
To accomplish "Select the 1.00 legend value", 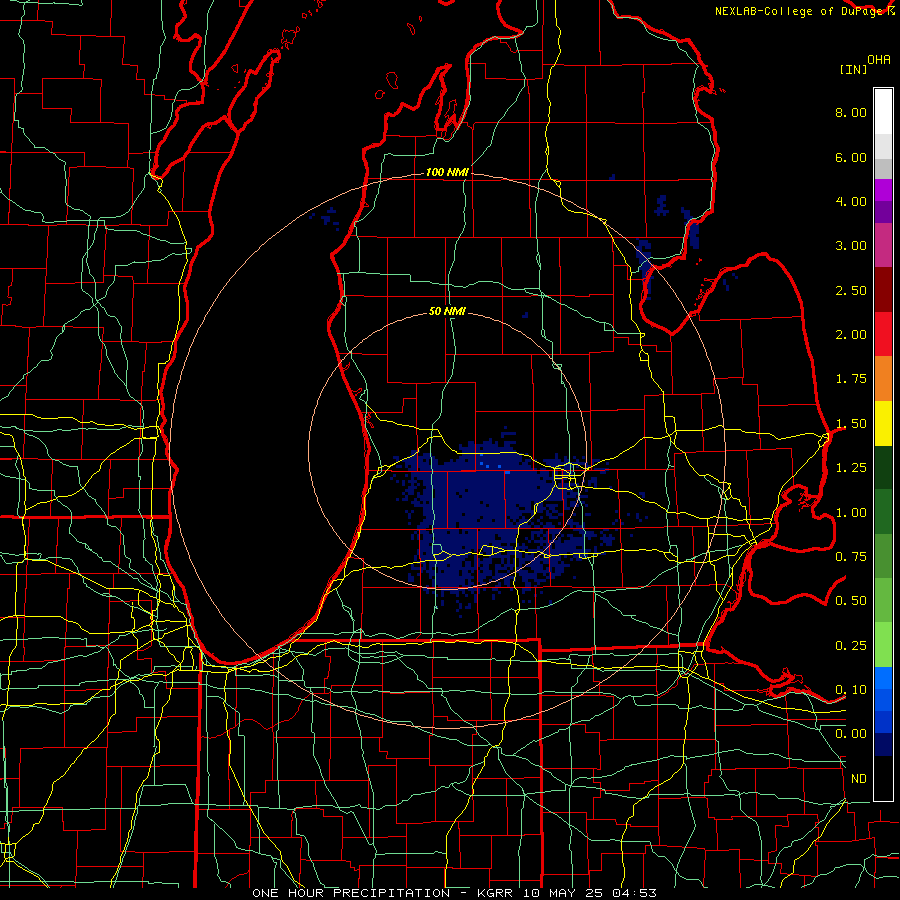I will point(851,513).
